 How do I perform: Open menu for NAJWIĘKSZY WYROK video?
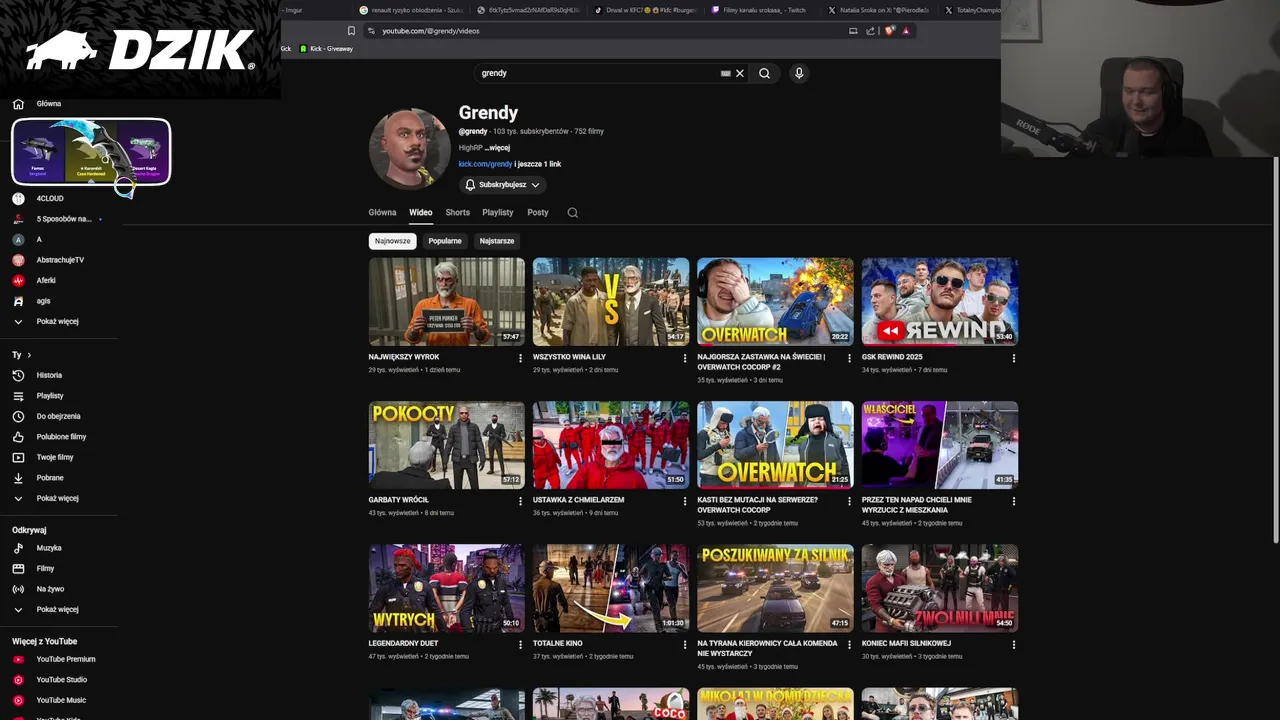[x=520, y=358]
